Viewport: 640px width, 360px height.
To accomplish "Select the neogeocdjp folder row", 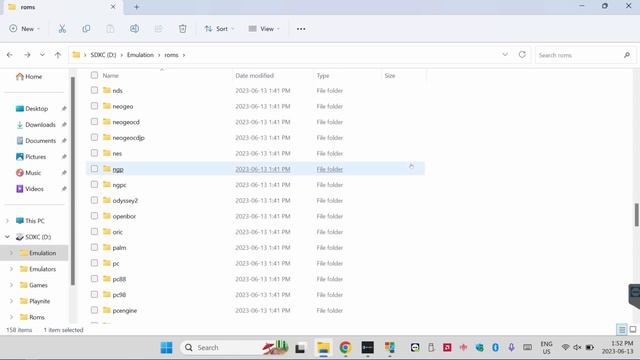I will coord(256,138).
